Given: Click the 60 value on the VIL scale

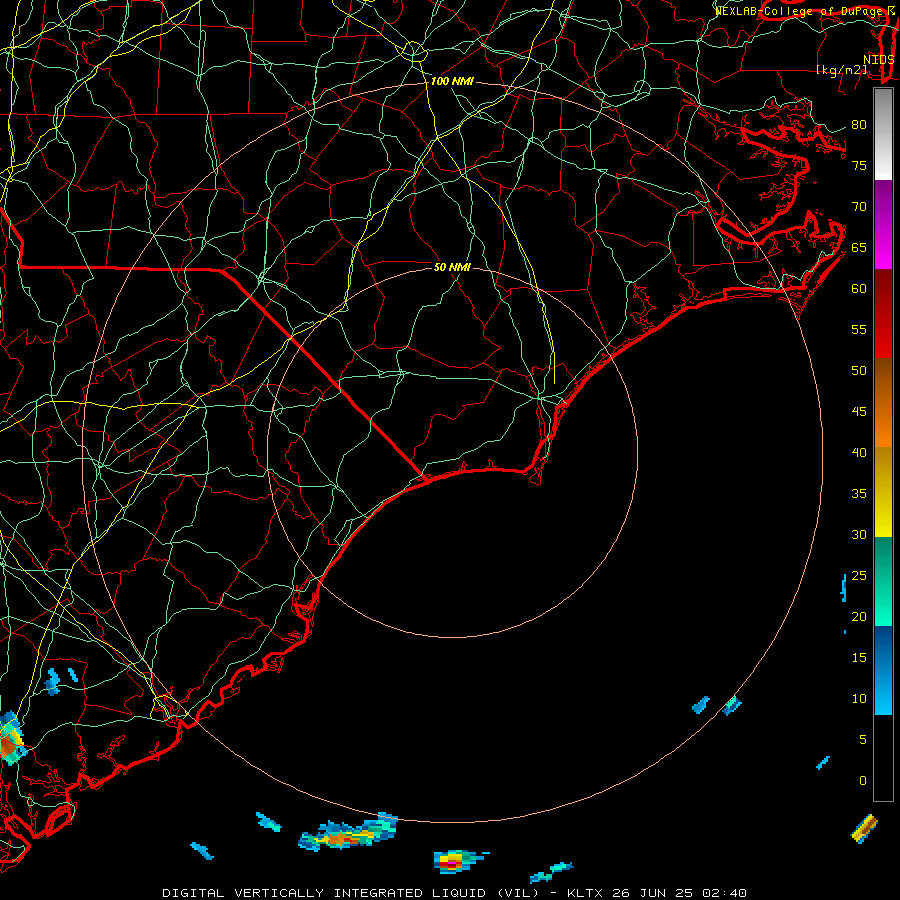Looking at the screenshot, I should (x=859, y=289).
